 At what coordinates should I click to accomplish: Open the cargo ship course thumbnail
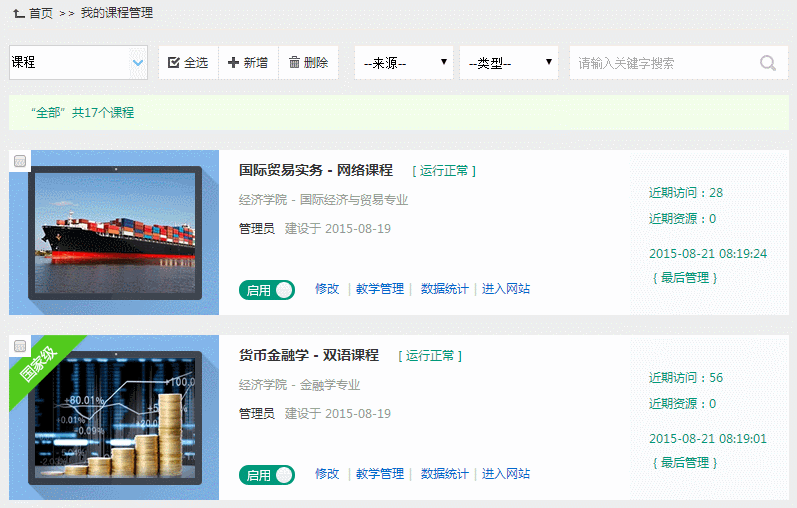tap(114, 232)
